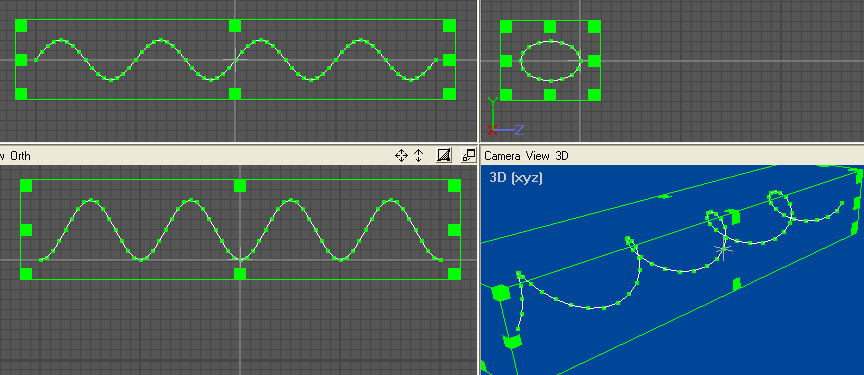Maximize viewport using the overlapping windows icon
864x375 pixels.
pos(468,156)
